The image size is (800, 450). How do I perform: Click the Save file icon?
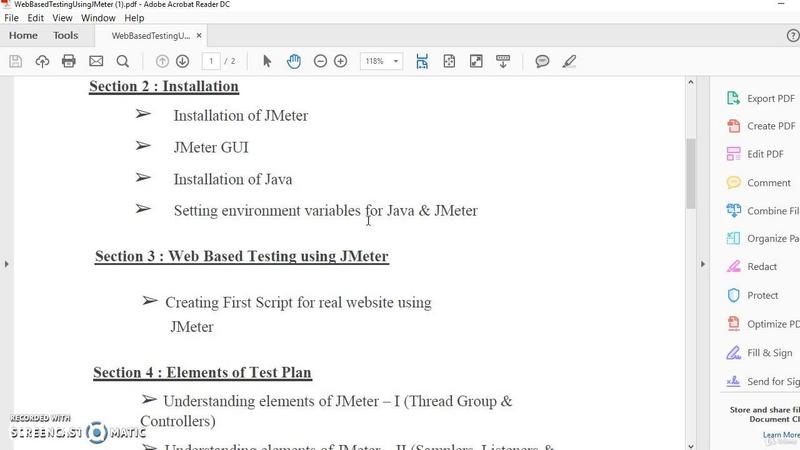point(15,62)
